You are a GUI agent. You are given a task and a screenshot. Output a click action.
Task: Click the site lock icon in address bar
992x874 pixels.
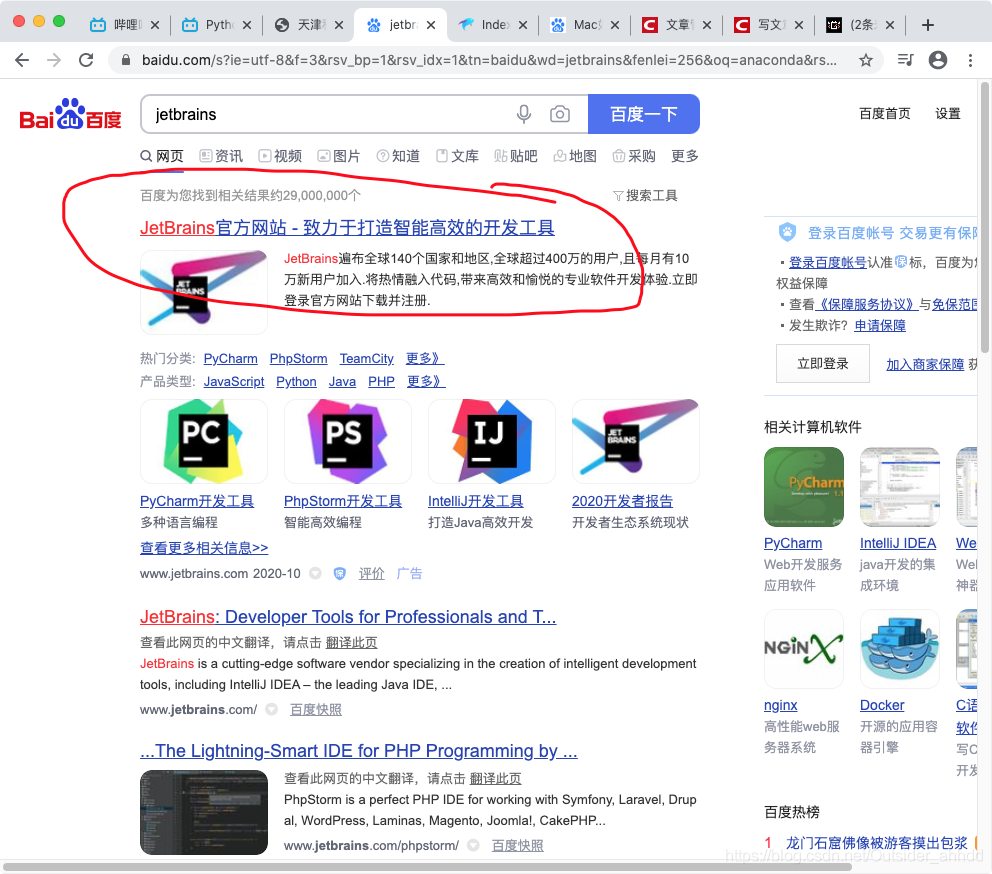point(126,60)
